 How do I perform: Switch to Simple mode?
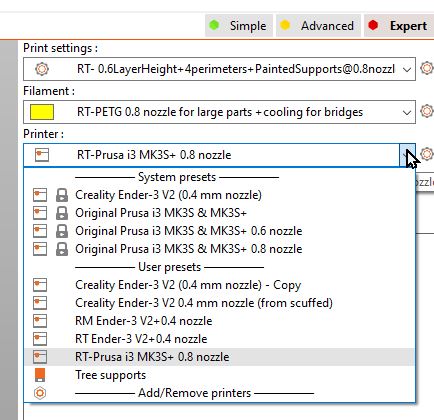coord(239,26)
